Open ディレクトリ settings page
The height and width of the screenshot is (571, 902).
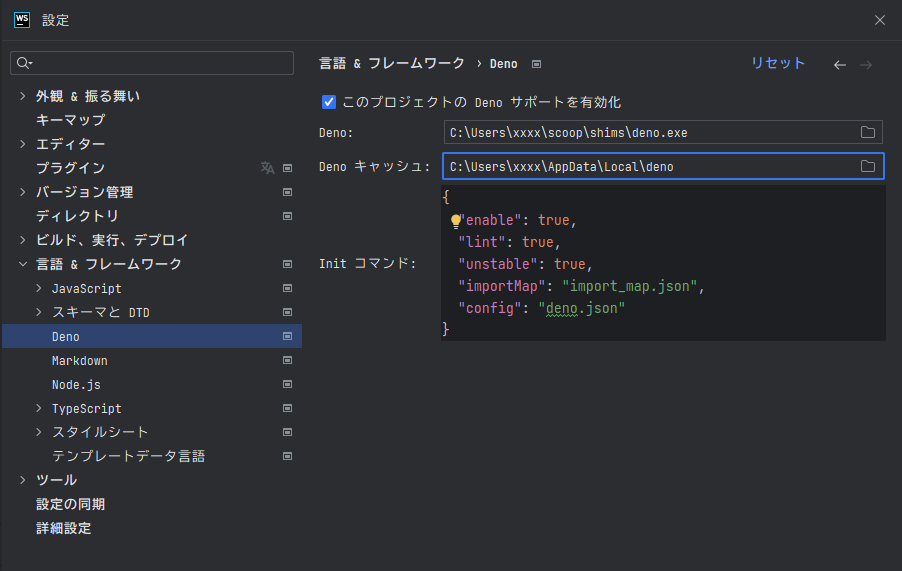(78, 216)
